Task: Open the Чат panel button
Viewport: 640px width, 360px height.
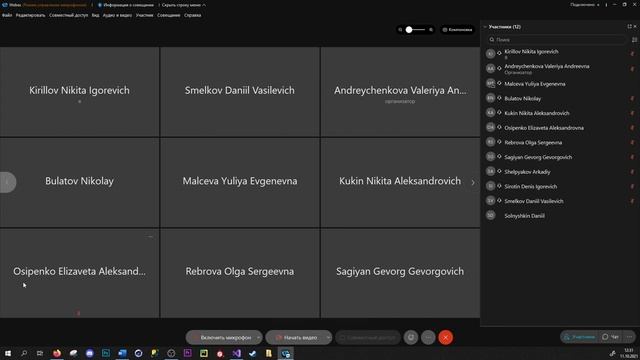Action: pyautogui.click(x=611, y=337)
